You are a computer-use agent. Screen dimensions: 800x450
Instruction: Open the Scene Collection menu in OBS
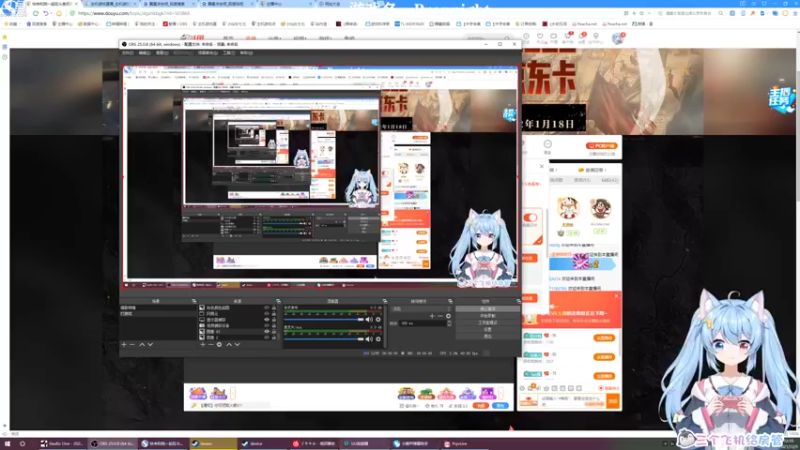208,53
